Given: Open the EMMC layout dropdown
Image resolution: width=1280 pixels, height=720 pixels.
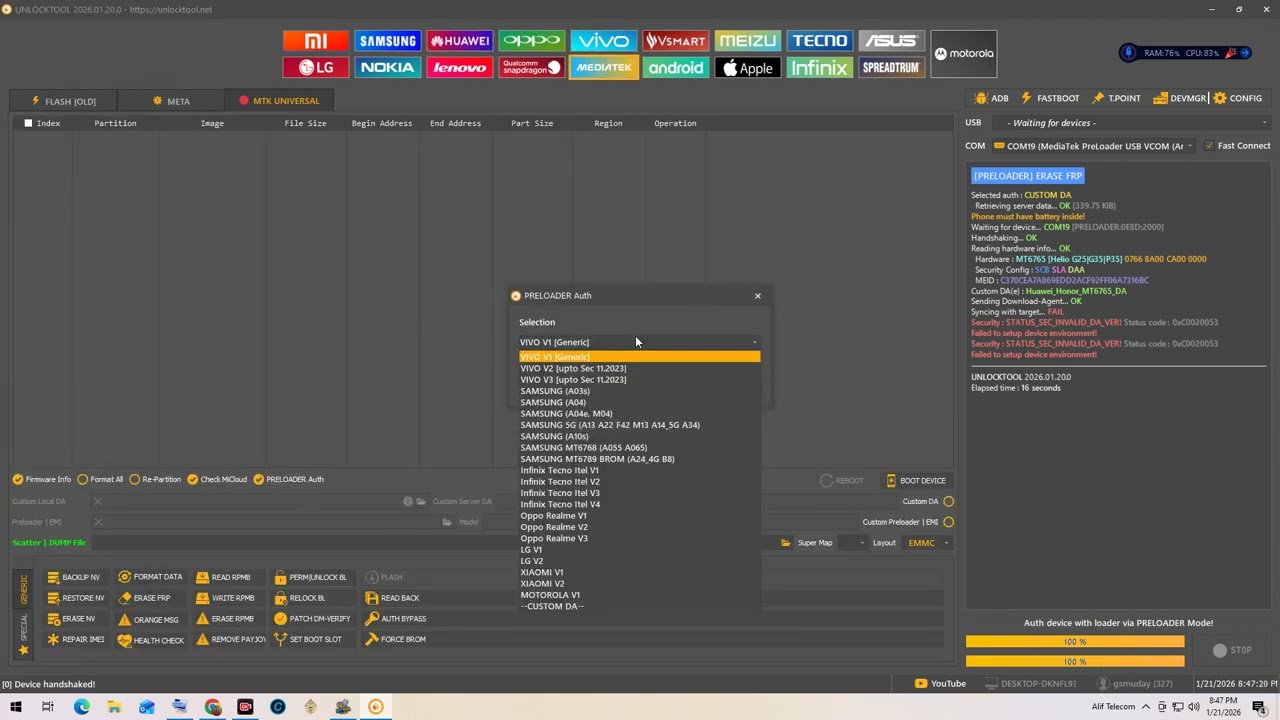Looking at the screenshot, I should coord(928,543).
